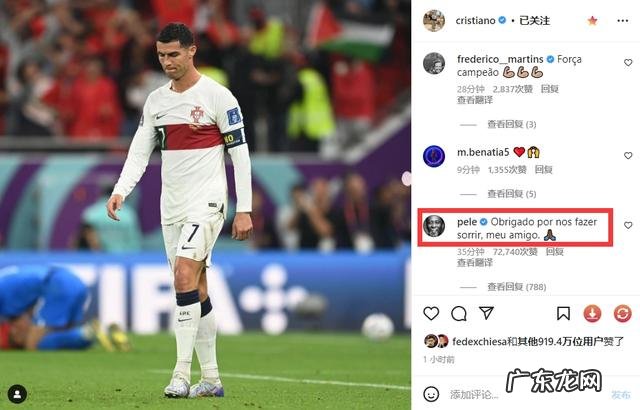Open the speech bubble comment icon
640x410 pixels.
coord(459,313)
